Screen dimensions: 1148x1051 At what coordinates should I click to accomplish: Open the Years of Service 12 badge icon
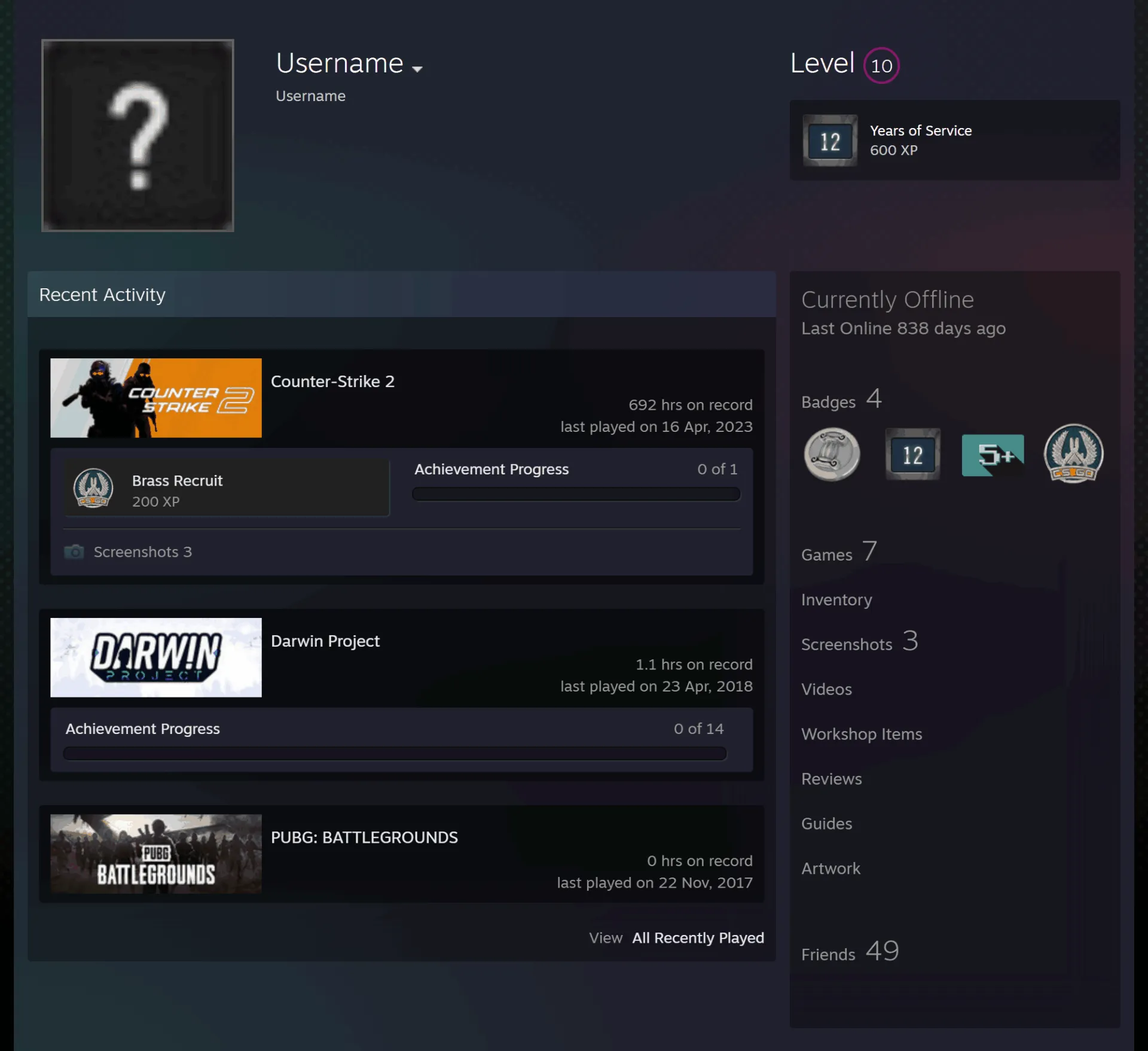click(x=830, y=141)
